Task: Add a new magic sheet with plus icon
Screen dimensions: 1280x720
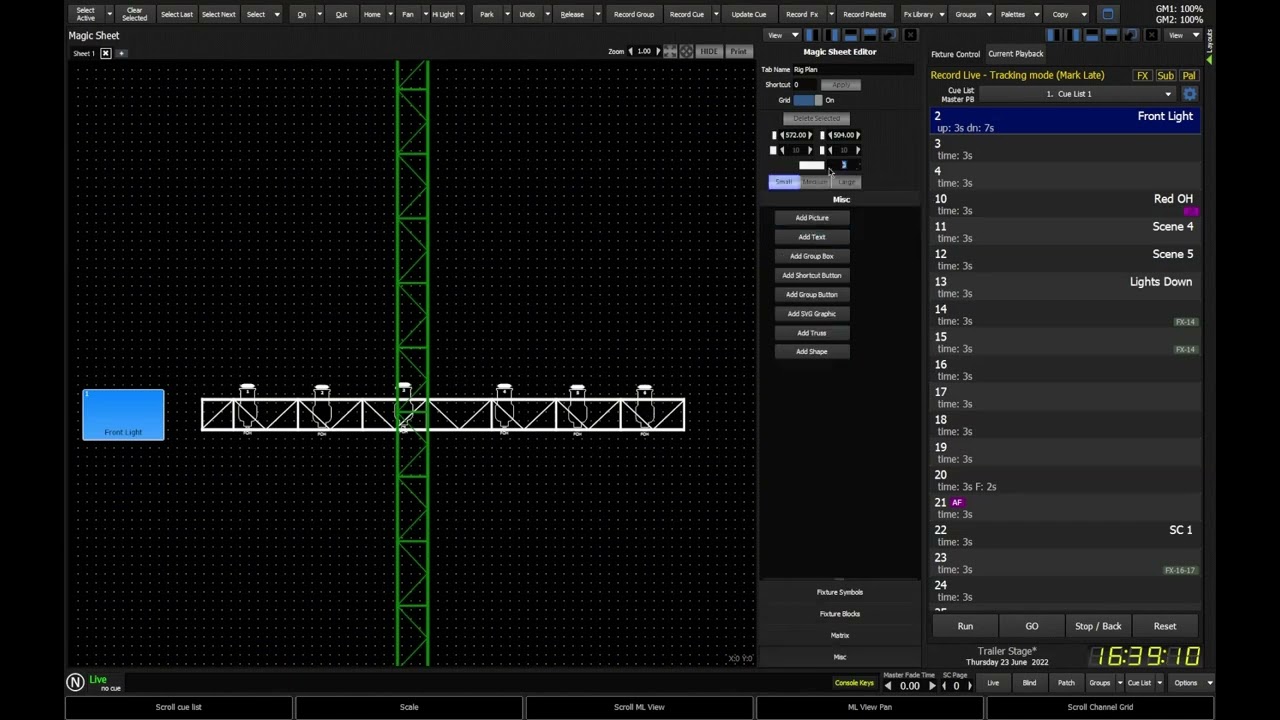Action: pyautogui.click(x=121, y=53)
